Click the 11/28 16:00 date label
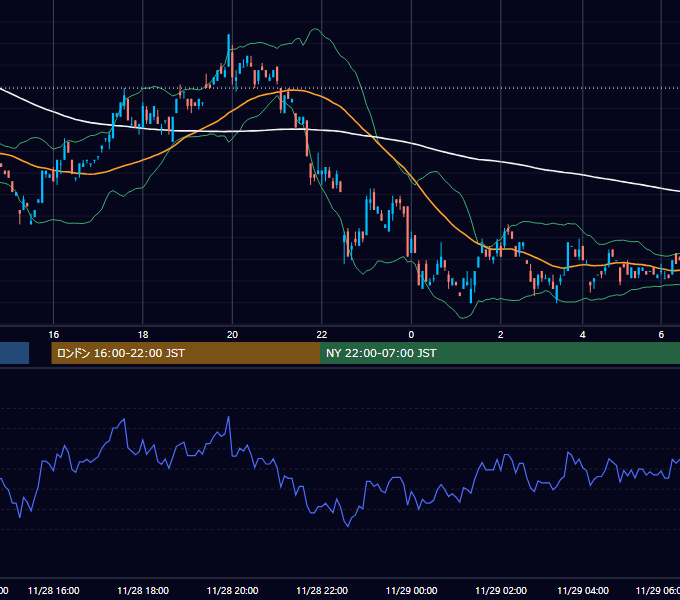The width and height of the screenshot is (680, 600). coord(53,590)
